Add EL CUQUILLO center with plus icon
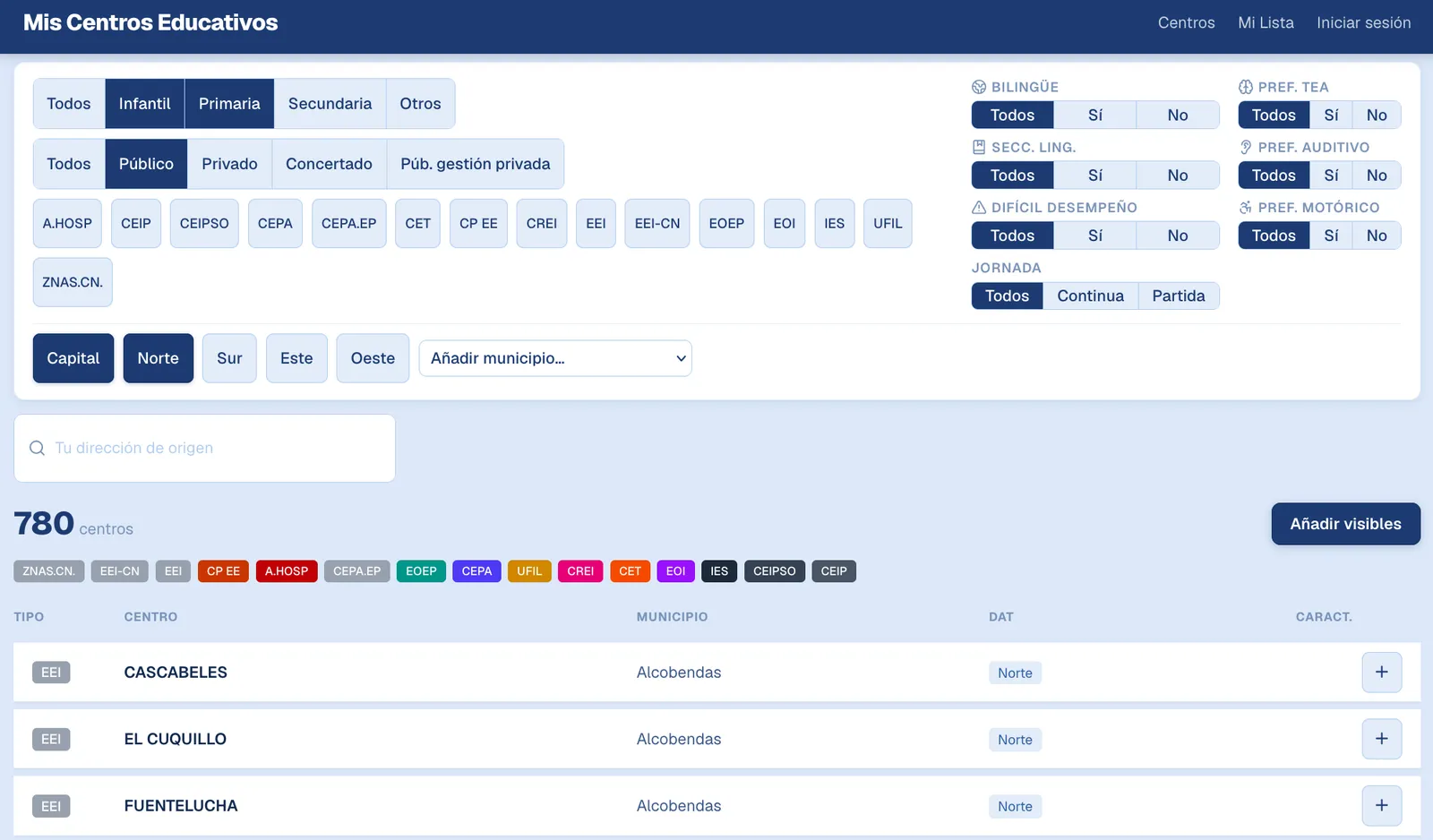1433x840 pixels. pyautogui.click(x=1381, y=739)
